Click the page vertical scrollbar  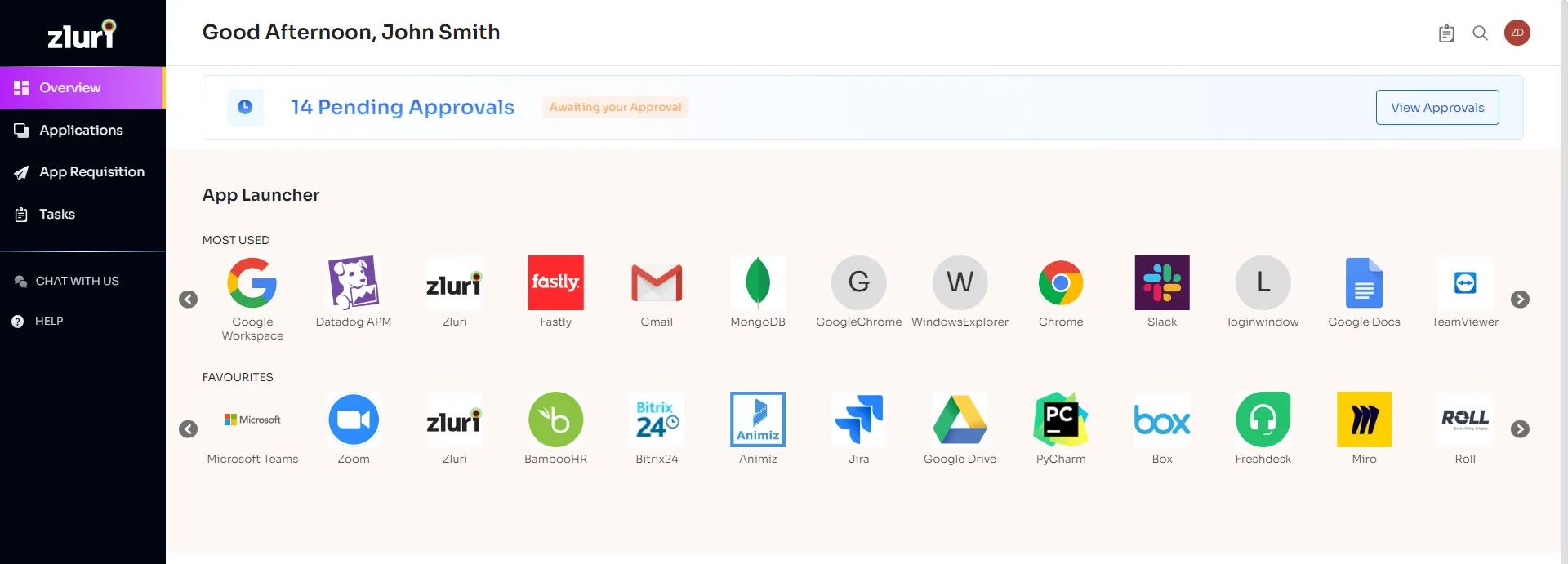1564,282
